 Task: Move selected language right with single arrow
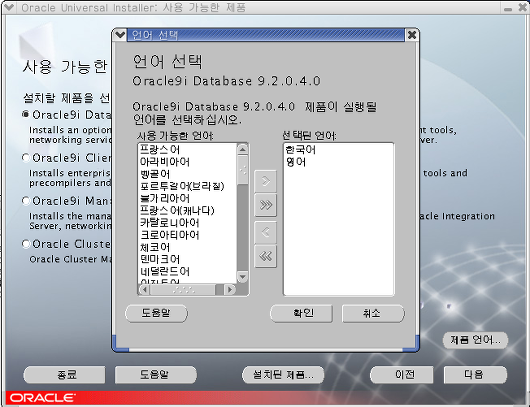[x=265, y=181]
